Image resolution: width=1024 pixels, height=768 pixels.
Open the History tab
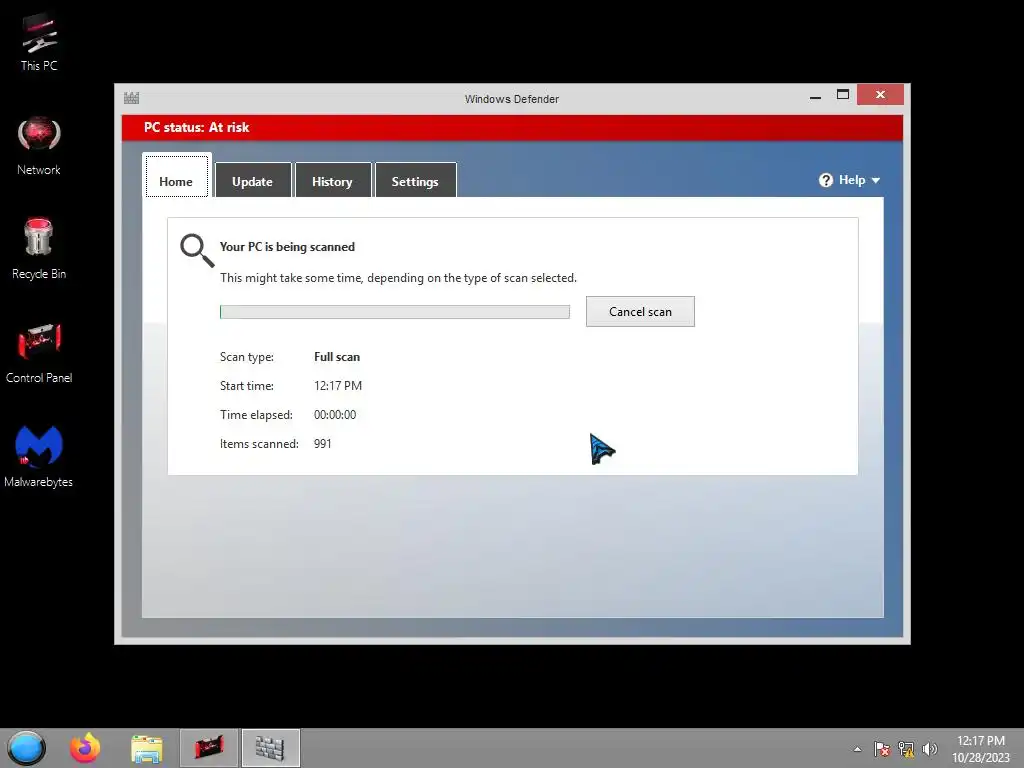tap(332, 180)
